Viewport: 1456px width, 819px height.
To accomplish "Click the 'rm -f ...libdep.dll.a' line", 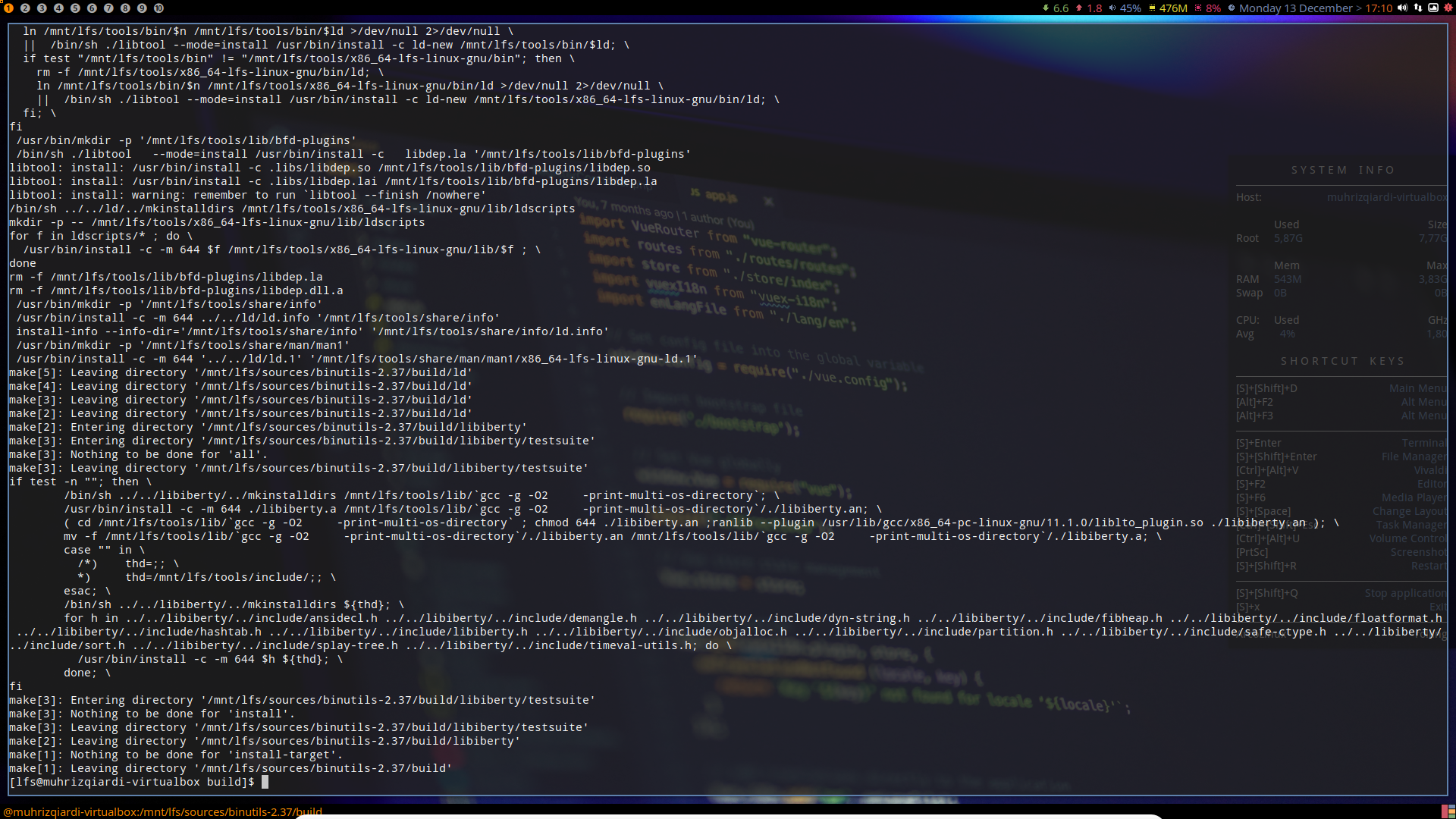I will (x=176, y=290).
